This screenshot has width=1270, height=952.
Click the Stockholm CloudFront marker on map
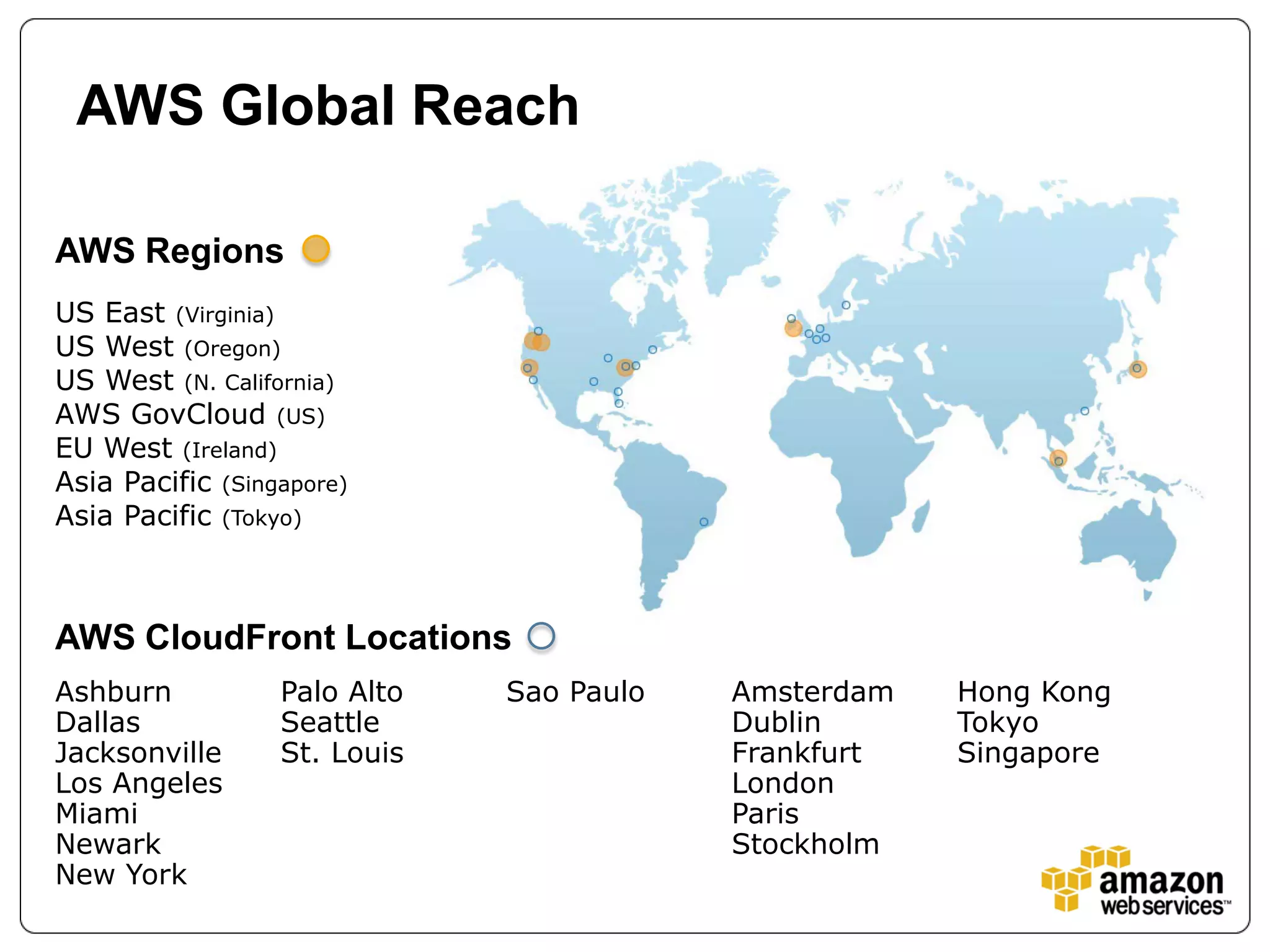[x=846, y=305]
